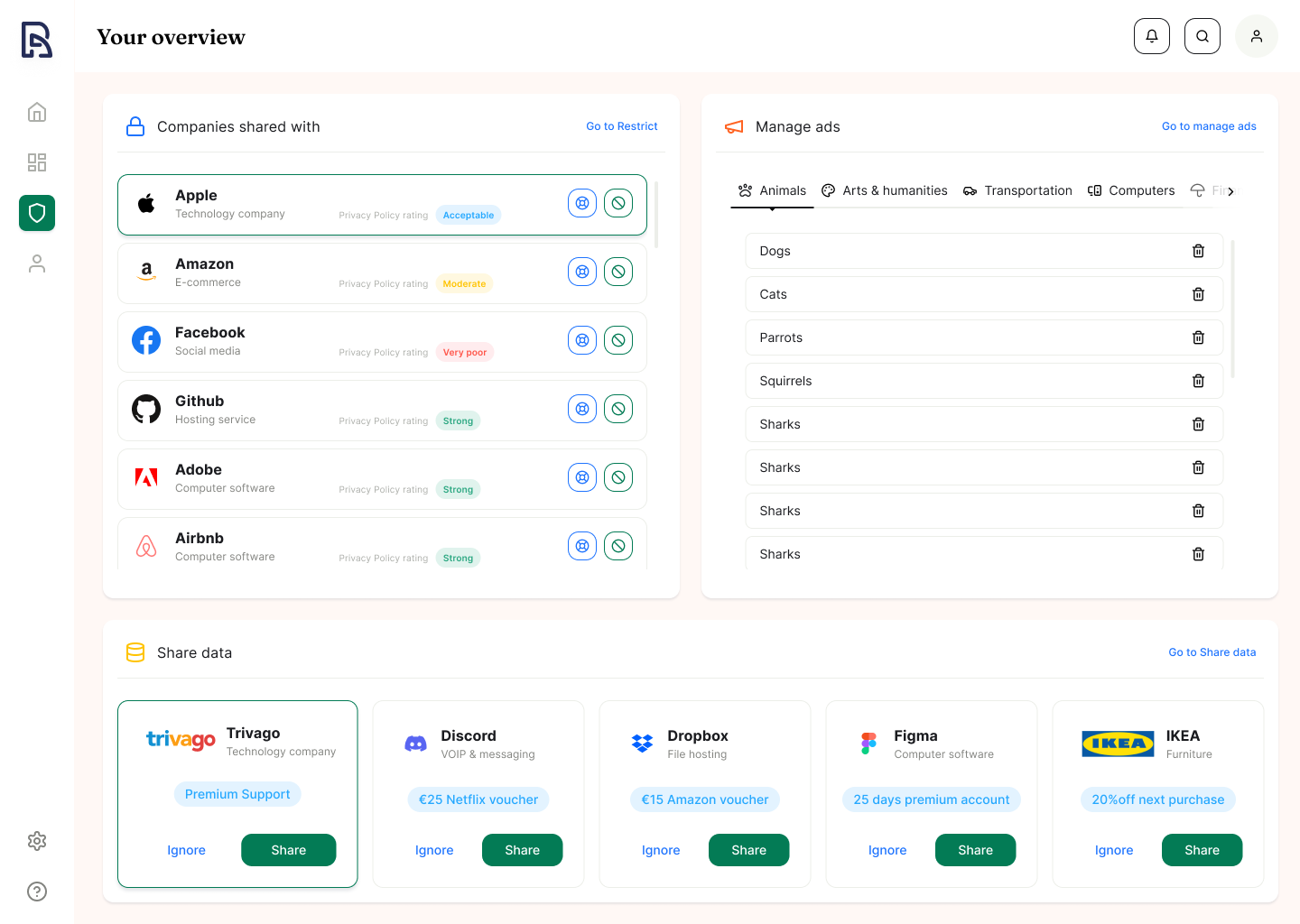The height and width of the screenshot is (924, 1300).
Task: Switch to the Arts & humanities tab
Action: 885,190
